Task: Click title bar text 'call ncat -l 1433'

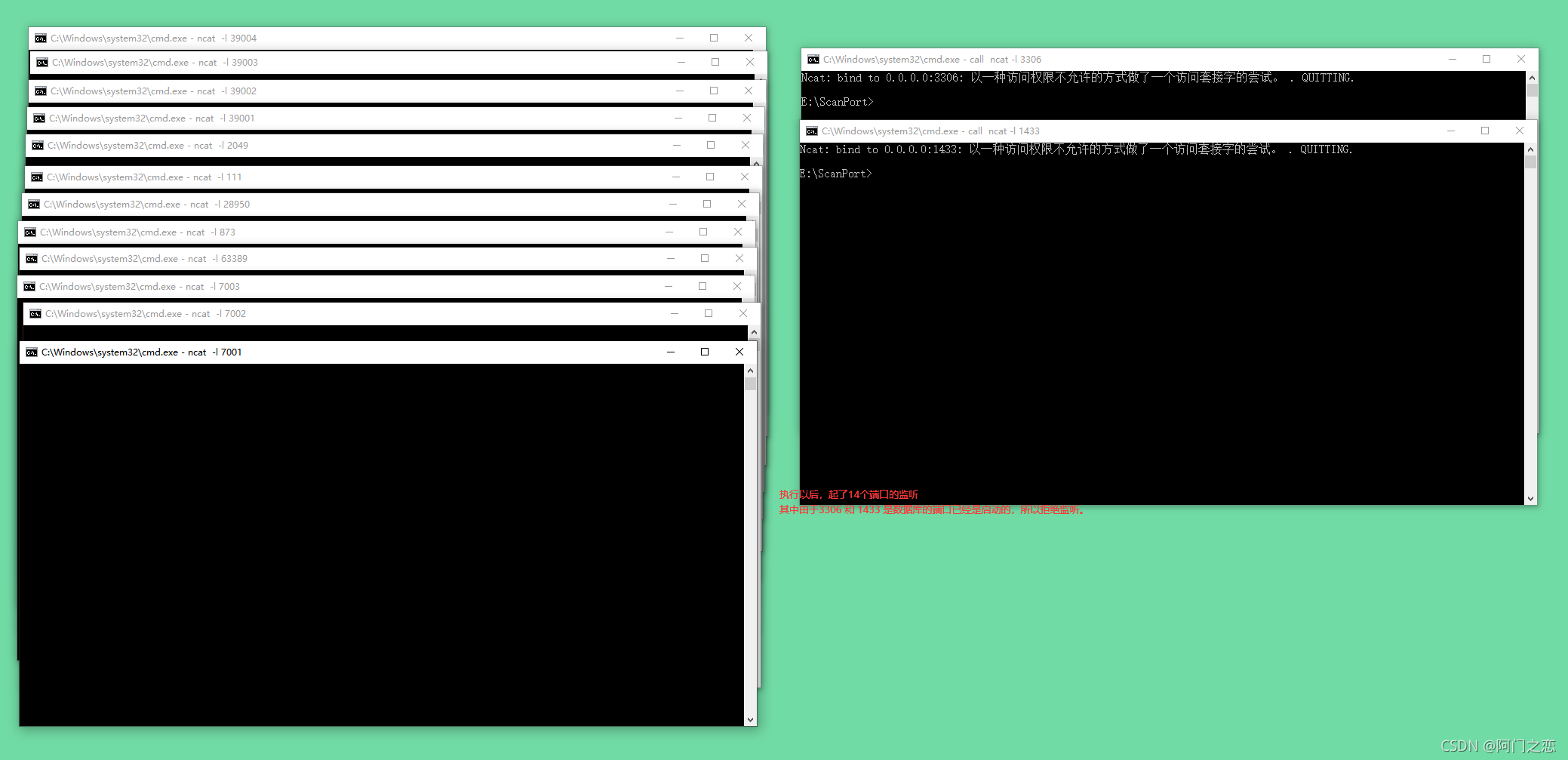Action: [x=1004, y=131]
